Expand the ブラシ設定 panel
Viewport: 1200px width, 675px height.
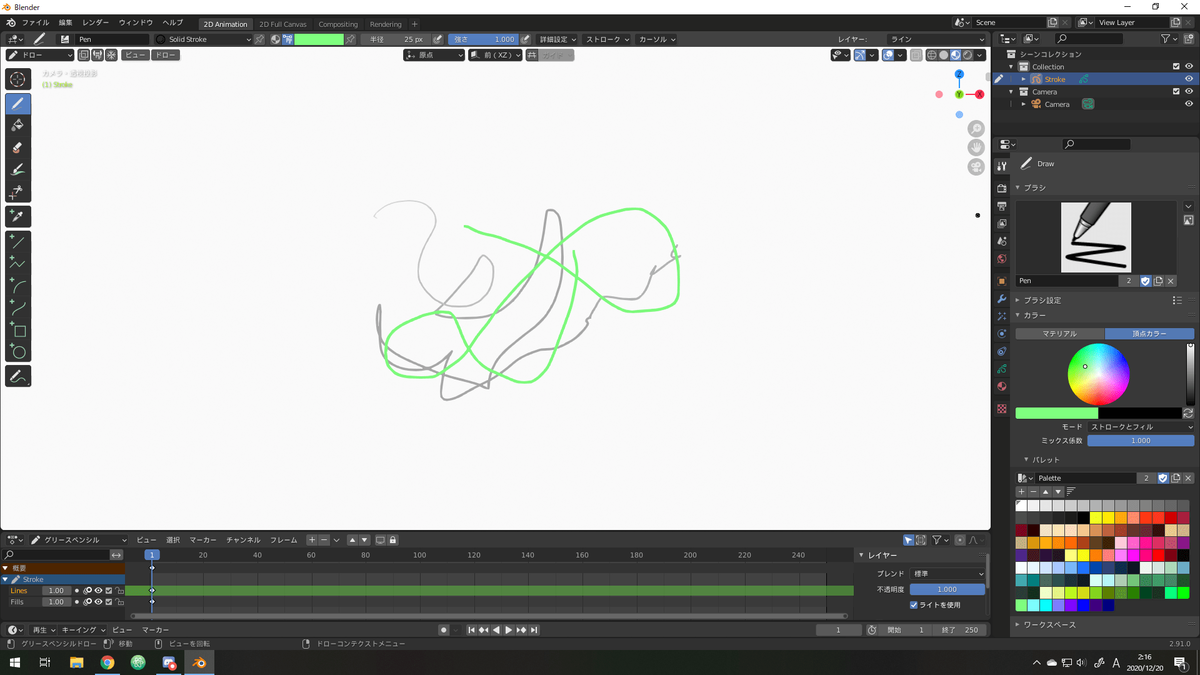[1042, 300]
